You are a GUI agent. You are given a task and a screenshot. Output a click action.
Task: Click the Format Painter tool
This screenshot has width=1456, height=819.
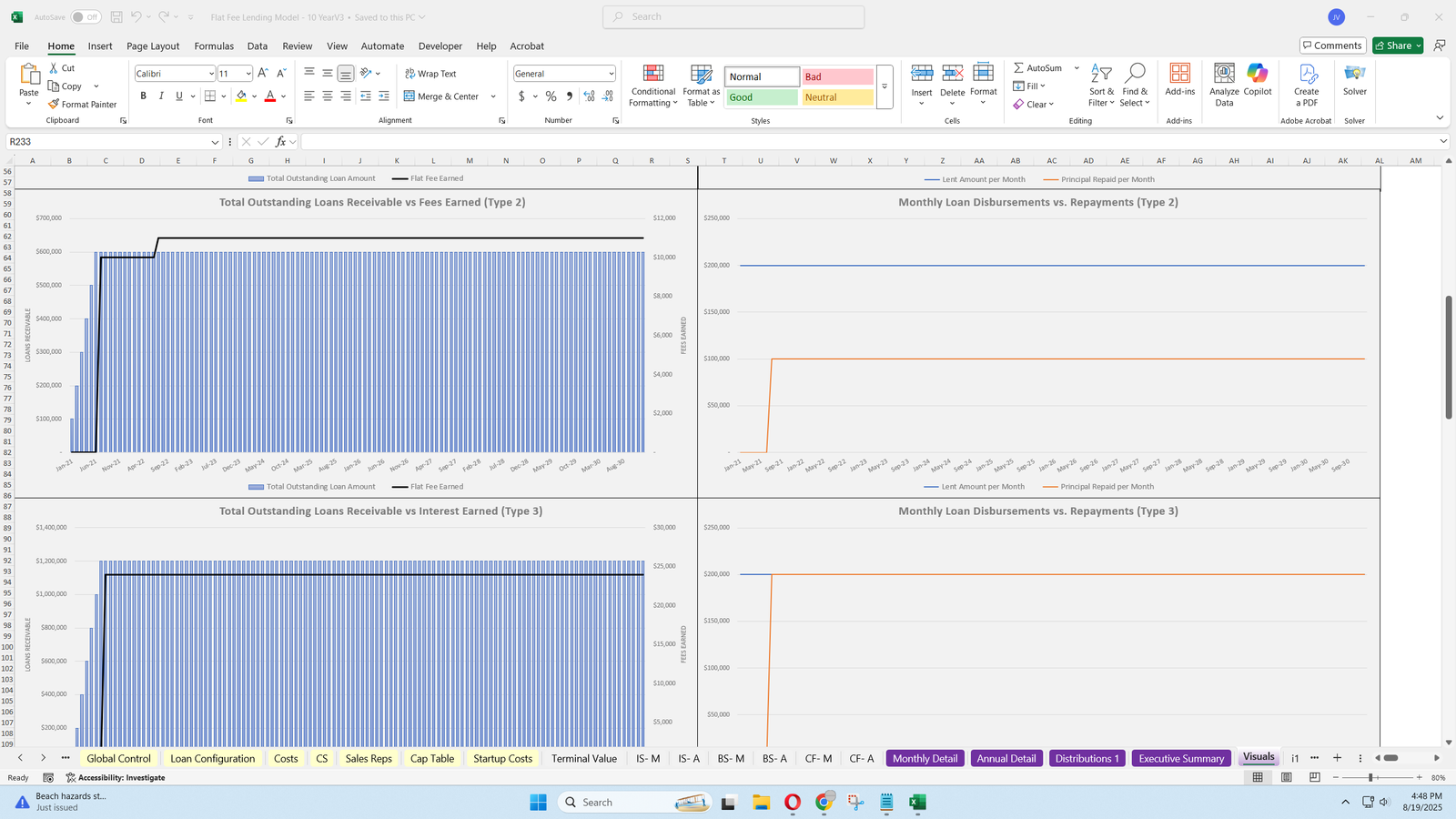(83, 105)
